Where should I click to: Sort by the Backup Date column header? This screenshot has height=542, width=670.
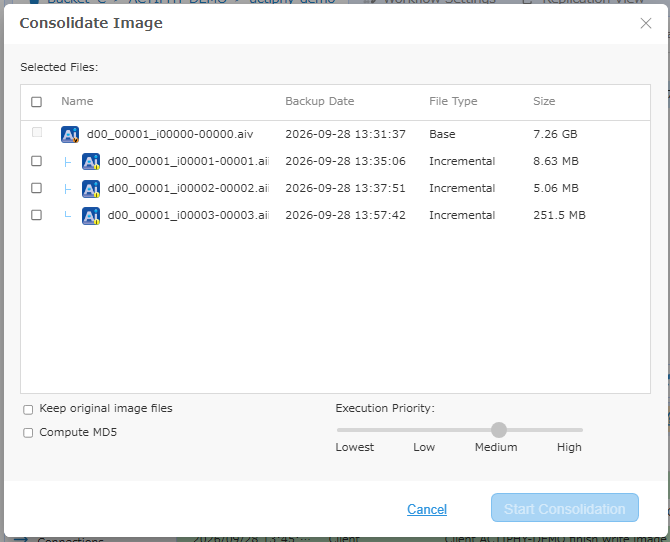tap(320, 101)
